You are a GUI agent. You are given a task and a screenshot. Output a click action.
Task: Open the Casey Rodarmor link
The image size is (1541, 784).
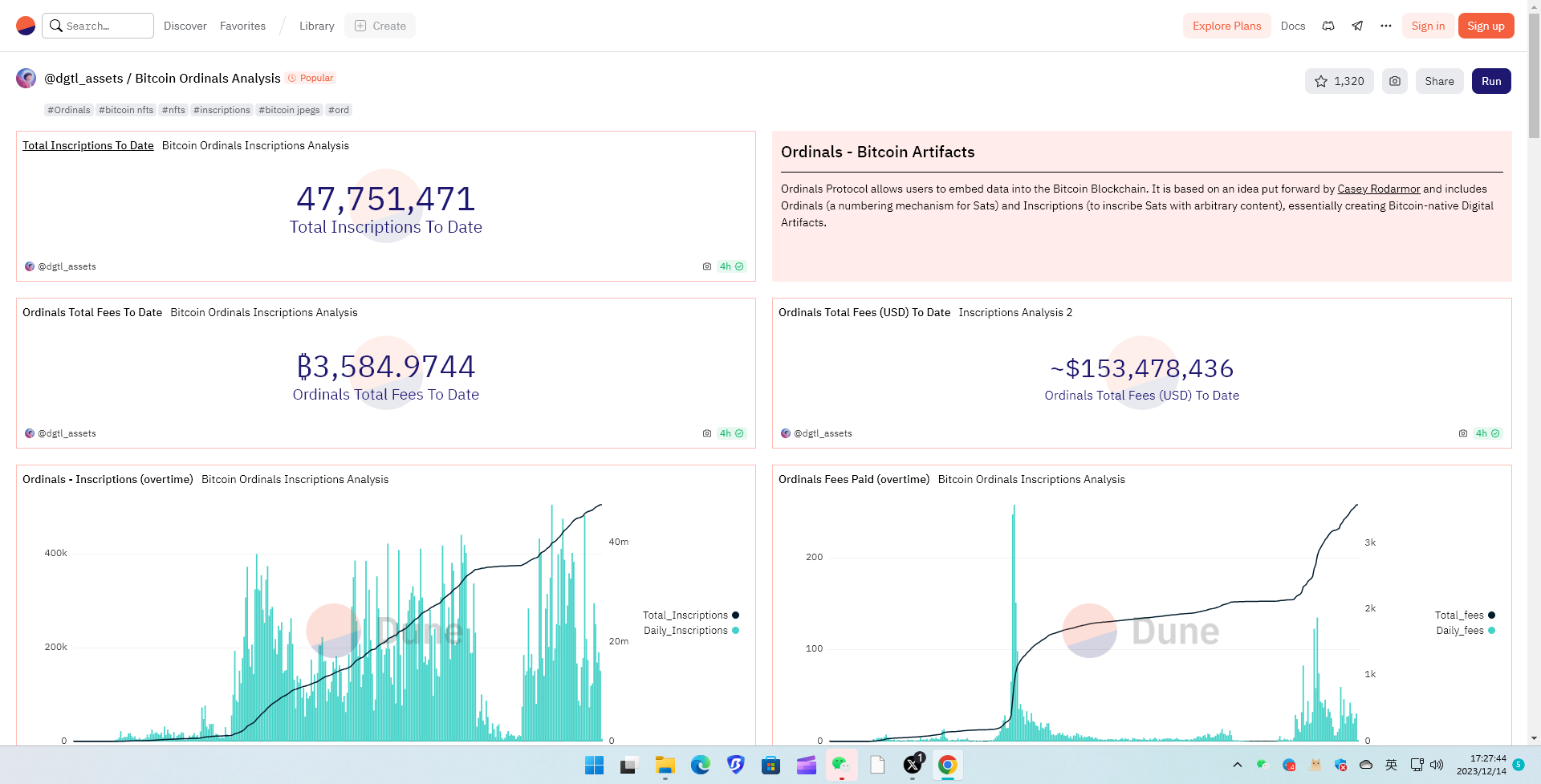(x=1378, y=189)
